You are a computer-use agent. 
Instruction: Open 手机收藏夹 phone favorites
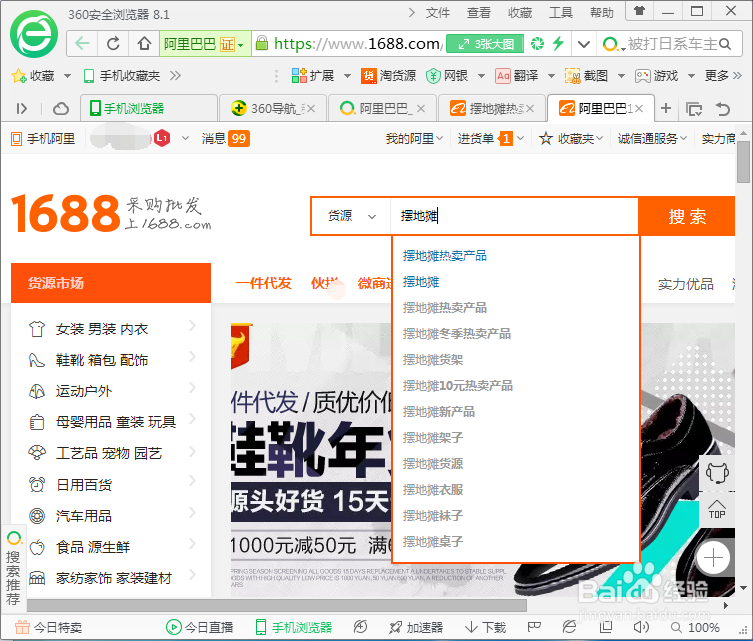(x=121, y=75)
